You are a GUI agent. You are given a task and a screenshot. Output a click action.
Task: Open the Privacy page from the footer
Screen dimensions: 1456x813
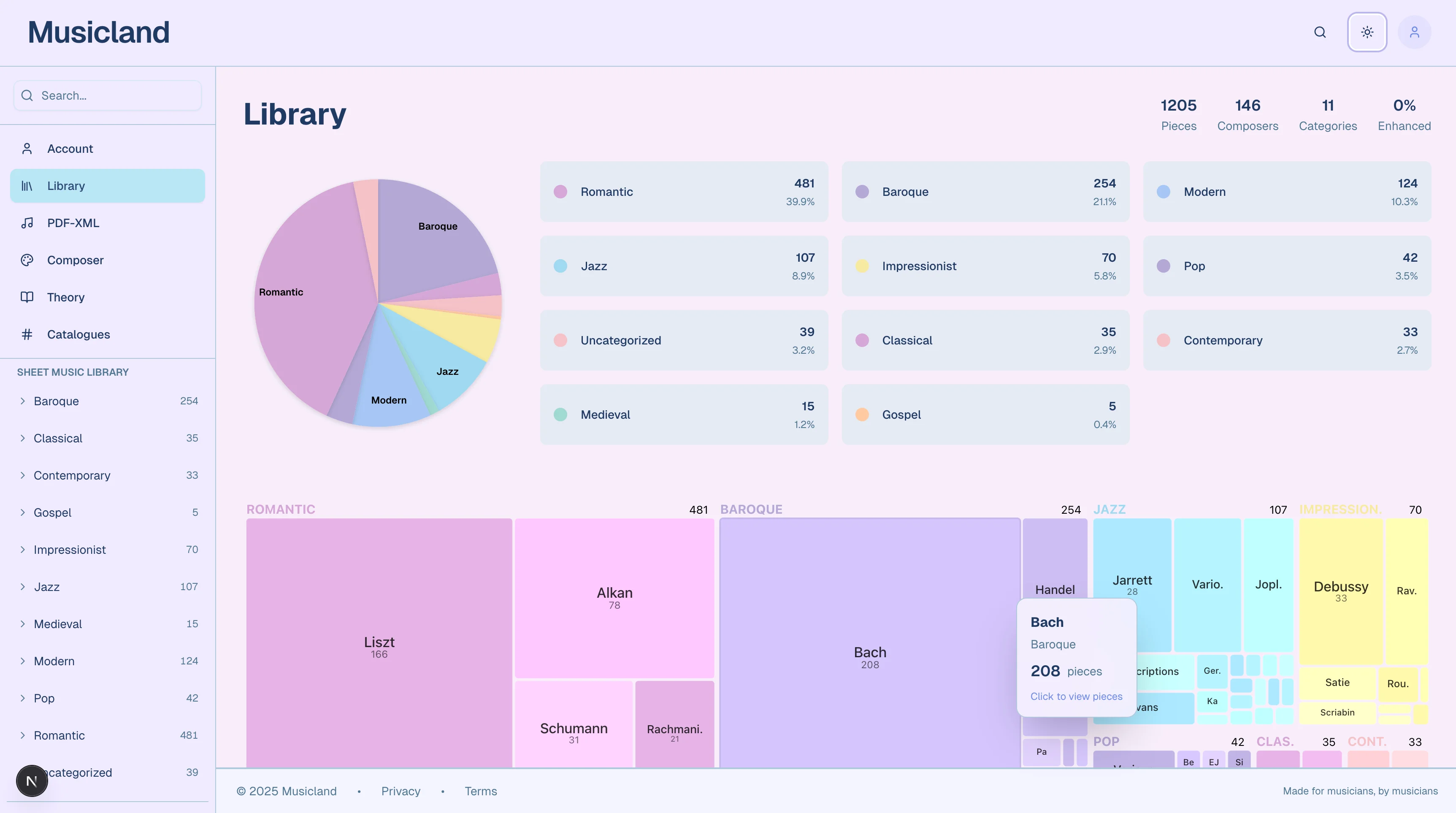[x=400, y=791]
